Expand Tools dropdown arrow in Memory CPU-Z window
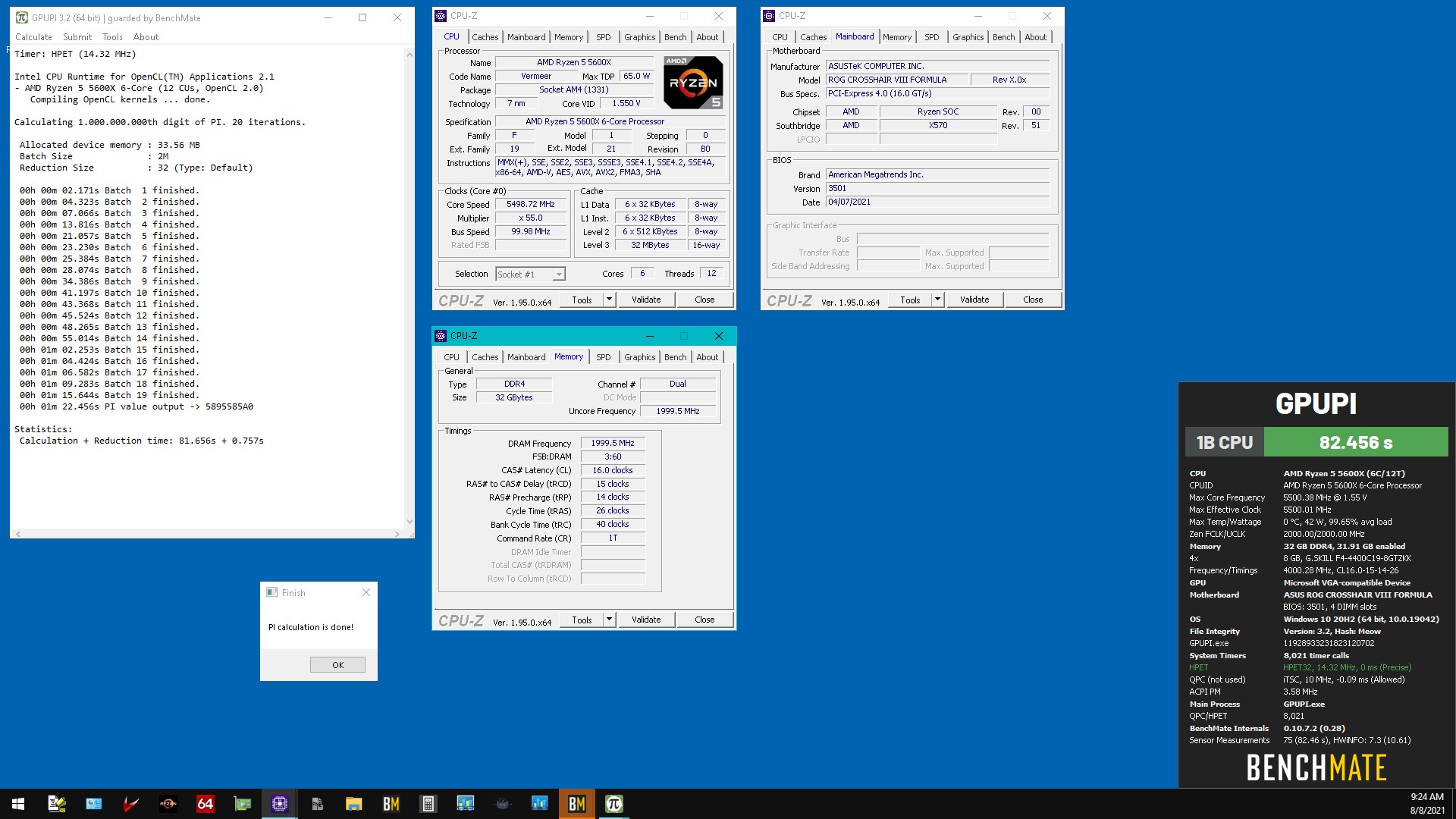1456x819 pixels. pyautogui.click(x=609, y=620)
